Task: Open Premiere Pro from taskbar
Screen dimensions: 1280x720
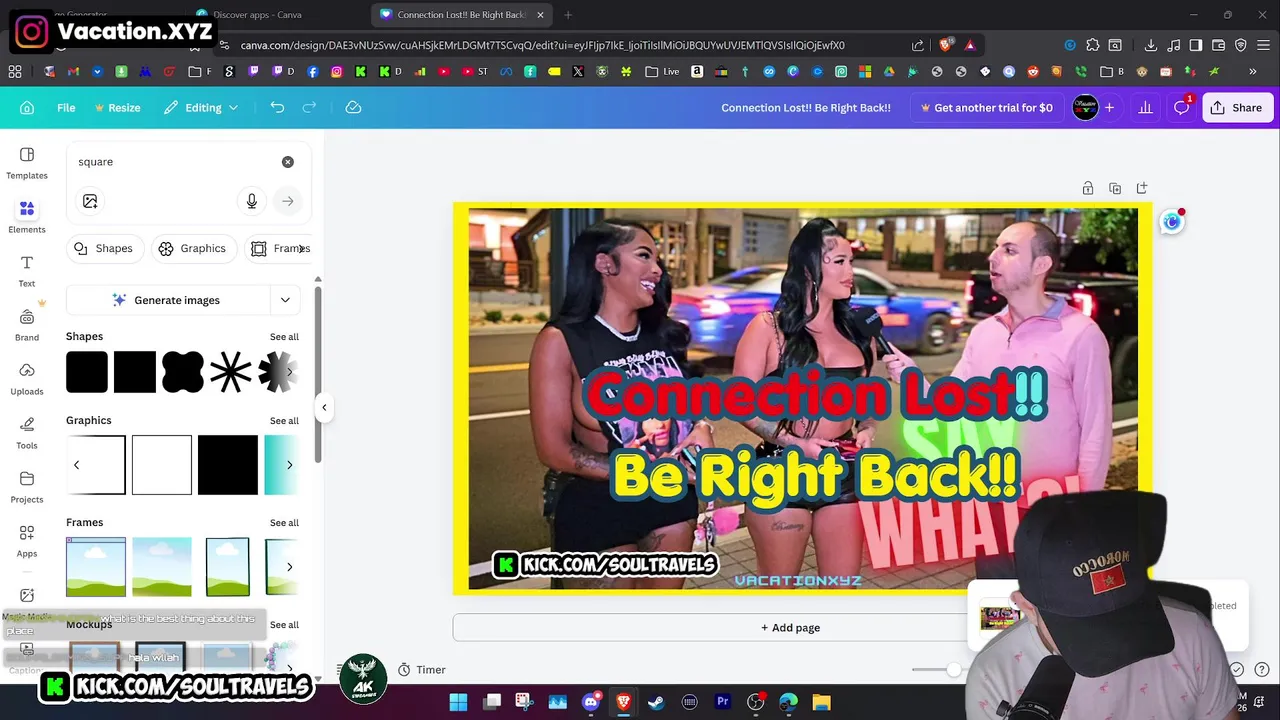Action: (x=722, y=702)
